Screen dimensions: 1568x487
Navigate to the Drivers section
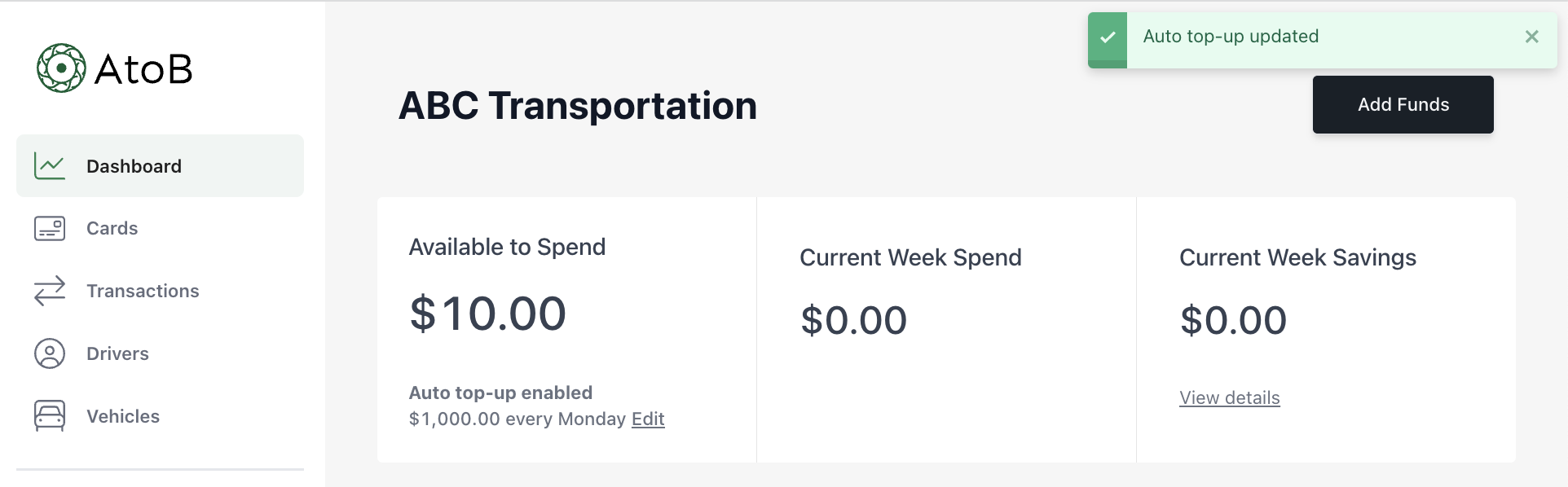click(117, 353)
